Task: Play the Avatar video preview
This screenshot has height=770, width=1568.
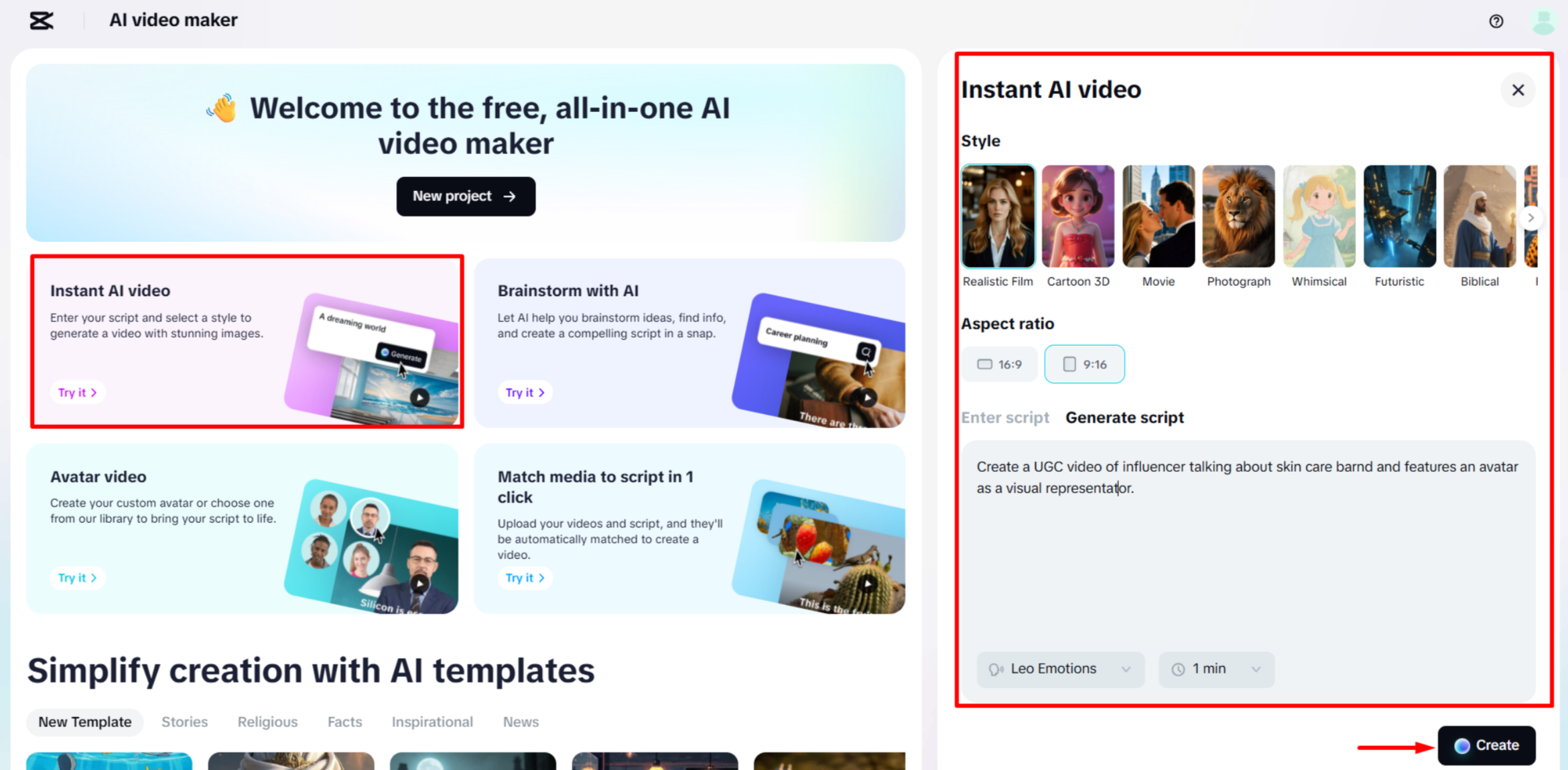Action: [x=419, y=584]
